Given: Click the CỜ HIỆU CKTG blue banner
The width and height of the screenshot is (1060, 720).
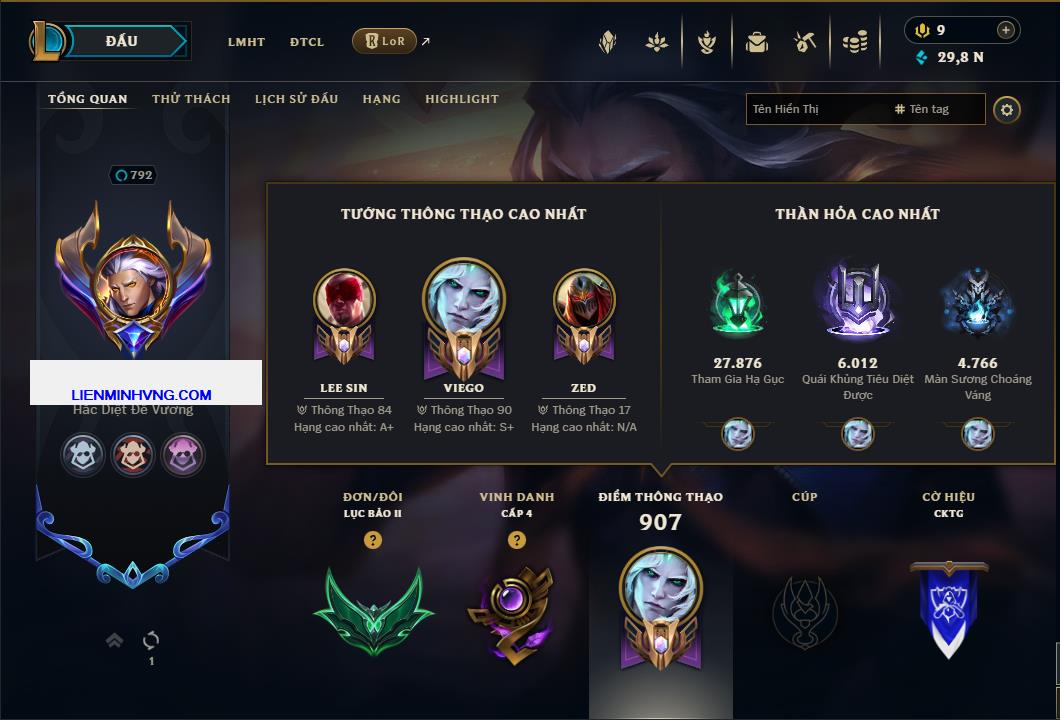Looking at the screenshot, I should point(948,609).
